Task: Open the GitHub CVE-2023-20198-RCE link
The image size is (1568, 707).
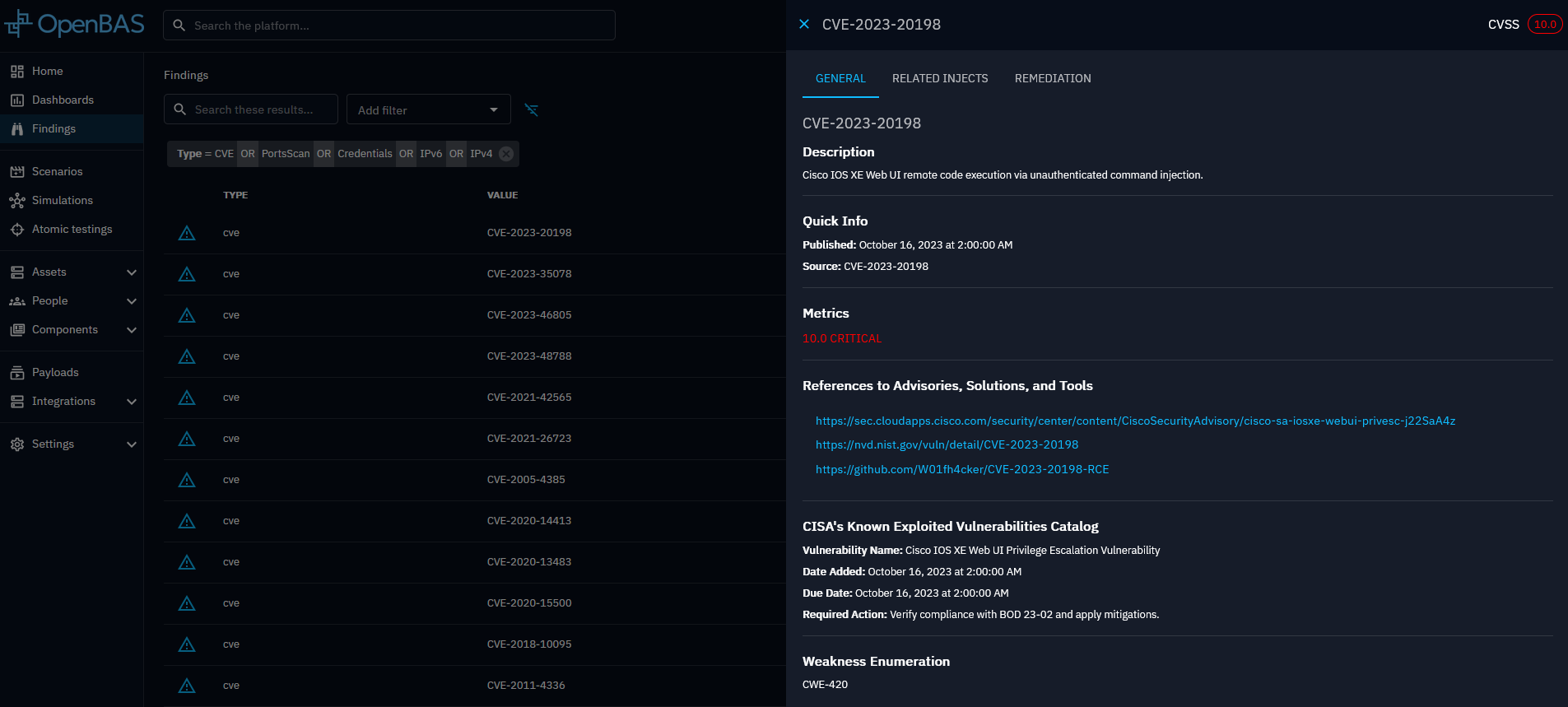Action: point(961,470)
